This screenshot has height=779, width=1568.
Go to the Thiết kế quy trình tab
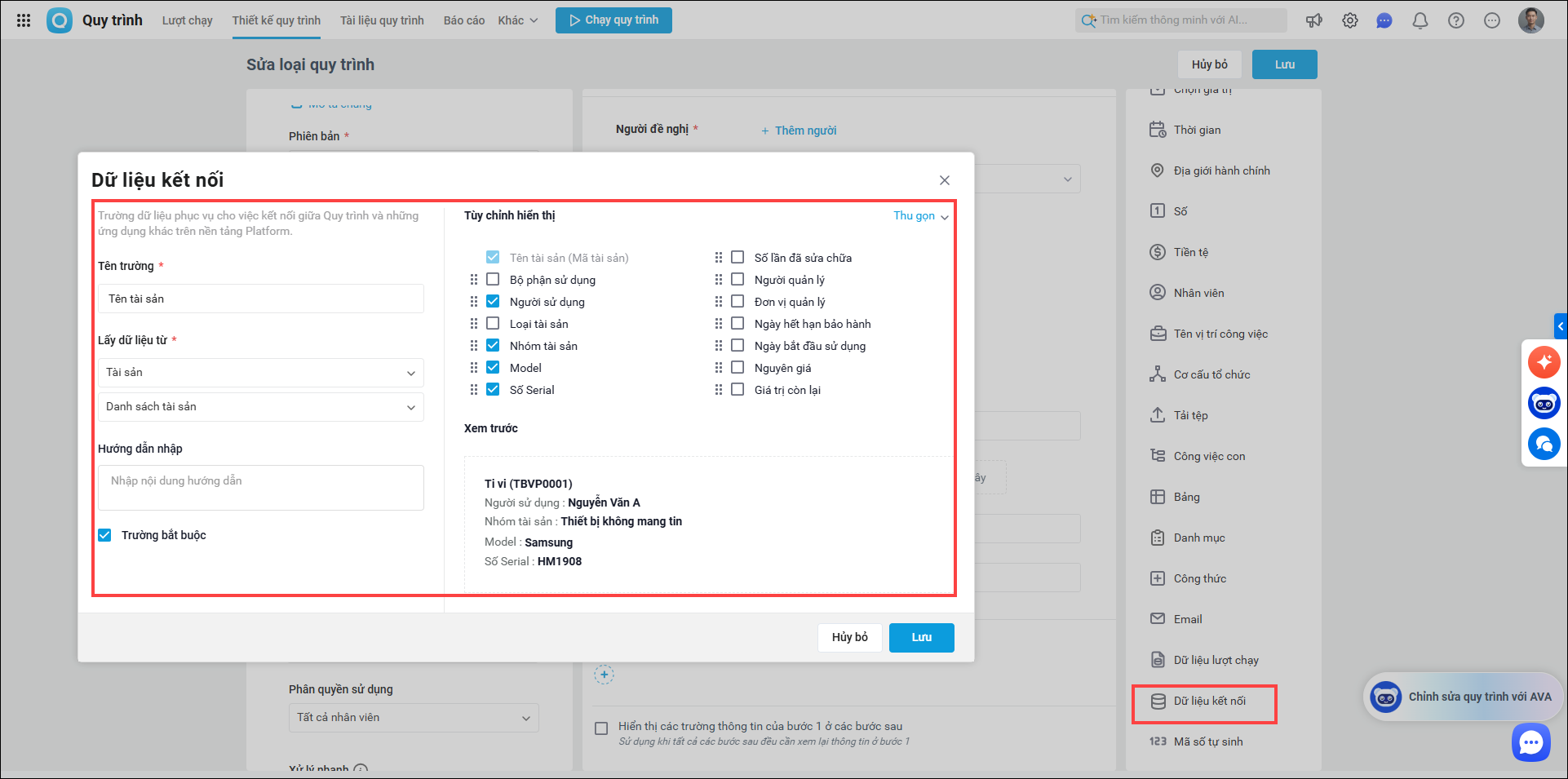tap(277, 20)
